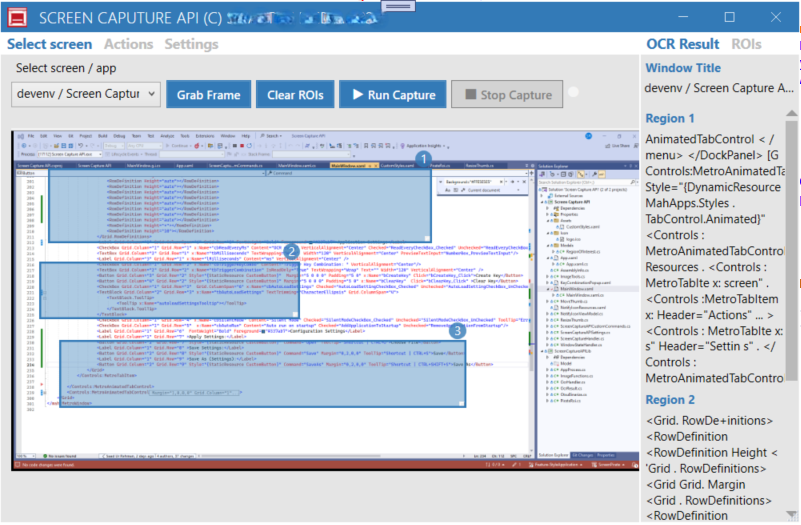Click the Grab Frame button
Image resolution: width=801 pixels, height=525 pixels.
208,94
